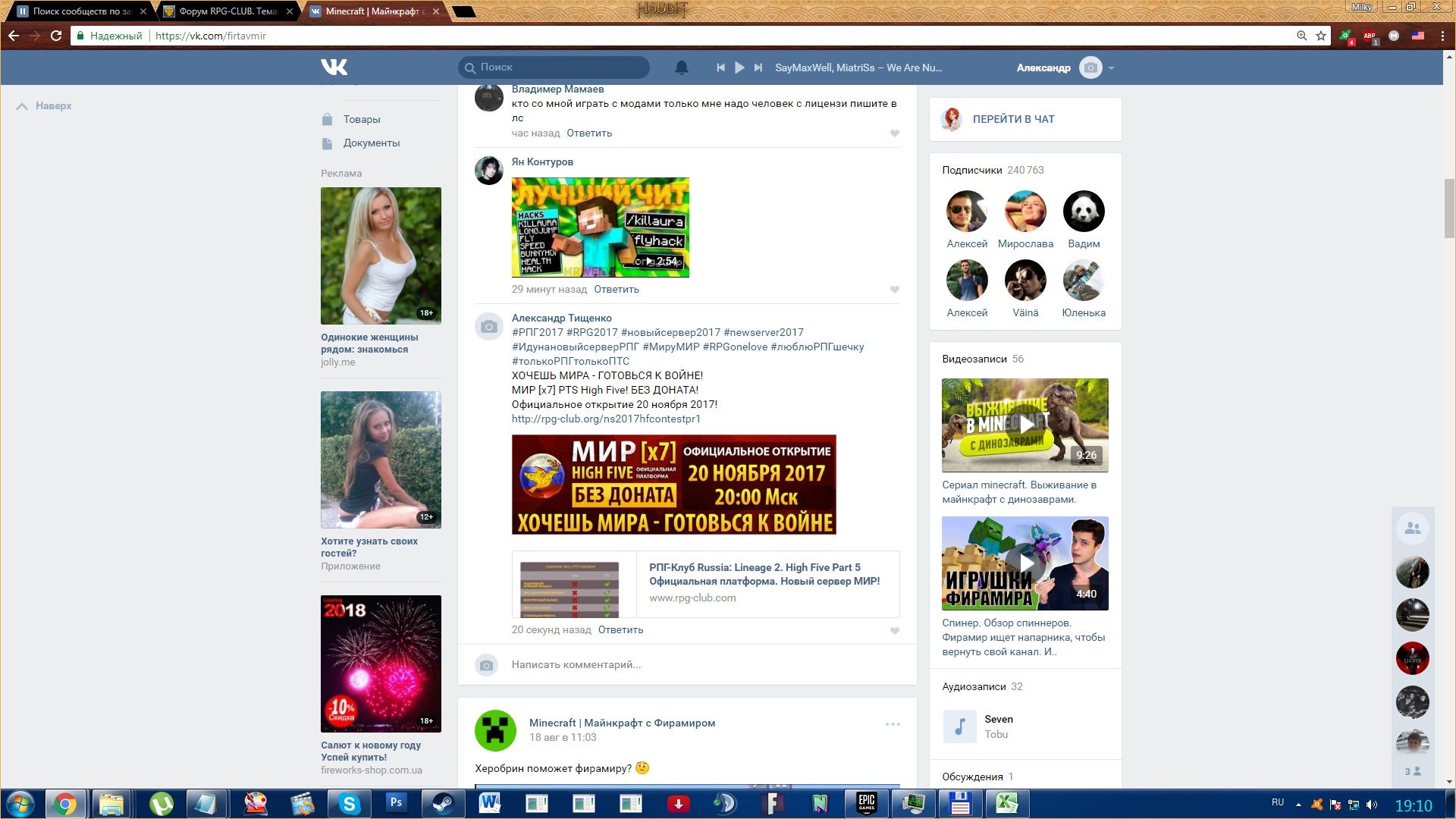Screen dimensions: 1456x819
Task: Play the ЛУЧШИЙ ЧИТ video thumbnail
Action: click(600, 227)
